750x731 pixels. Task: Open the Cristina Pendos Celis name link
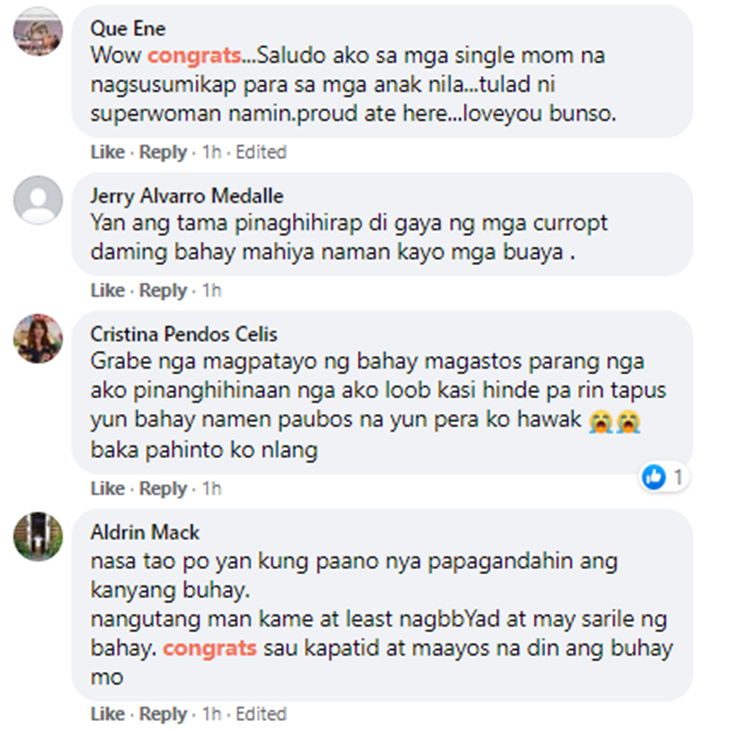[x=184, y=334]
